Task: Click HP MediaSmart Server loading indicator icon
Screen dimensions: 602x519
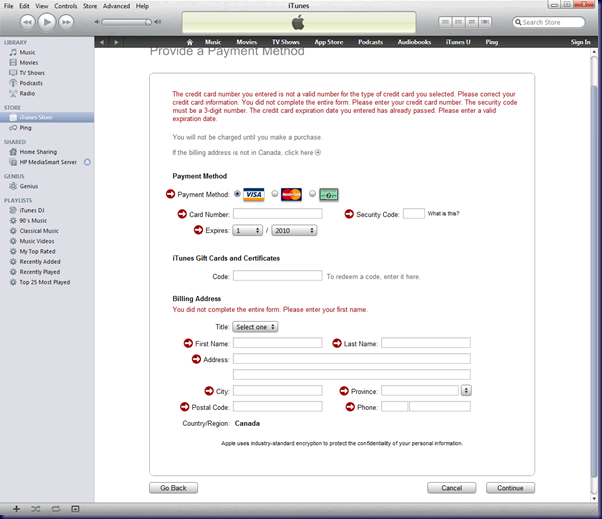Action: (87, 162)
